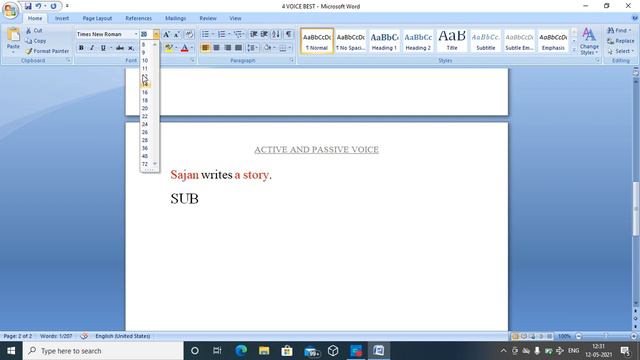Decrease paragraph indent
This screenshot has height=360, width=640.
tap(253, 34)
